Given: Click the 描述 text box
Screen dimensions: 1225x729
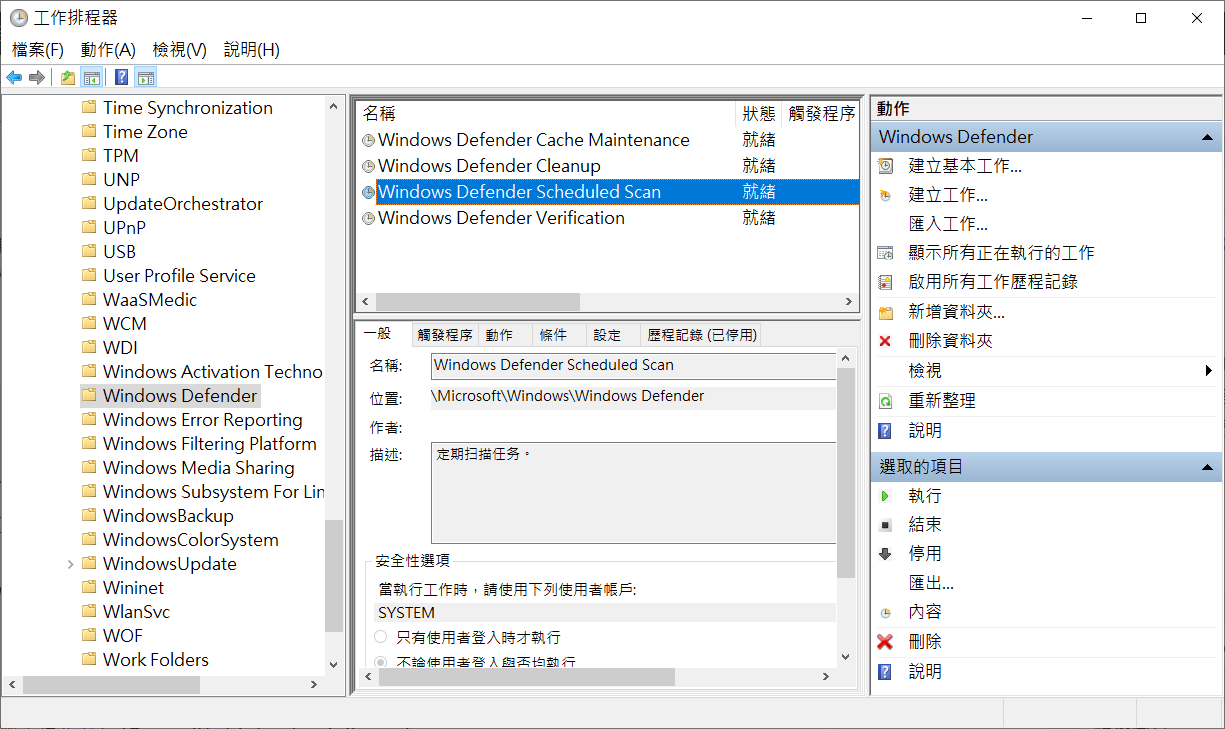Looking at the screenshot, I should pyautogui.click(x=633, y=493).
